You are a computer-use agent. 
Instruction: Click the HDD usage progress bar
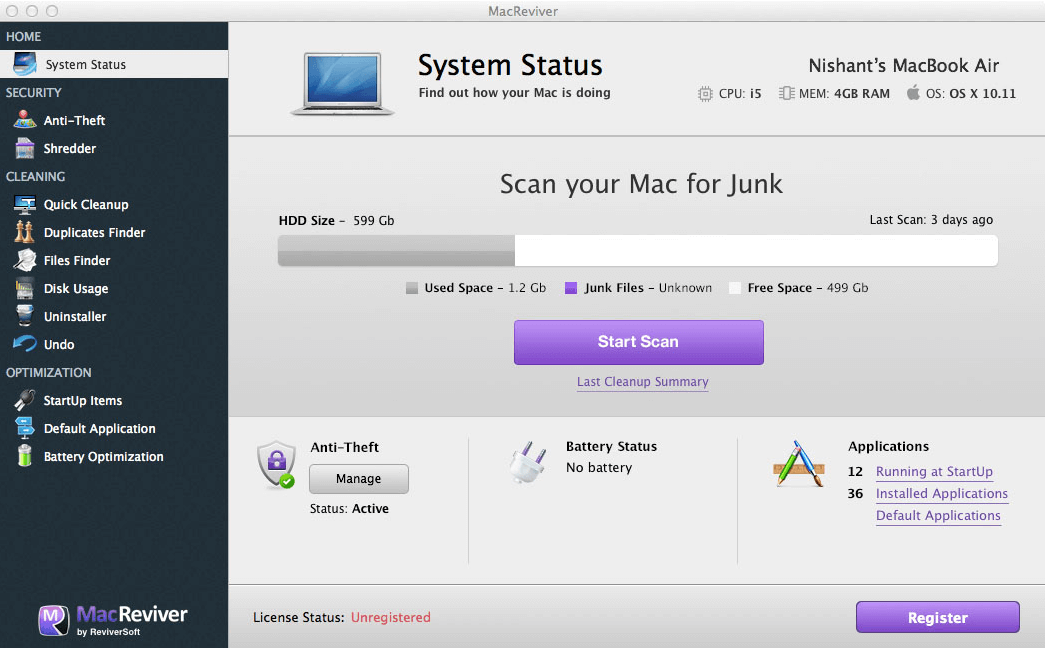[x=638, y=251]
